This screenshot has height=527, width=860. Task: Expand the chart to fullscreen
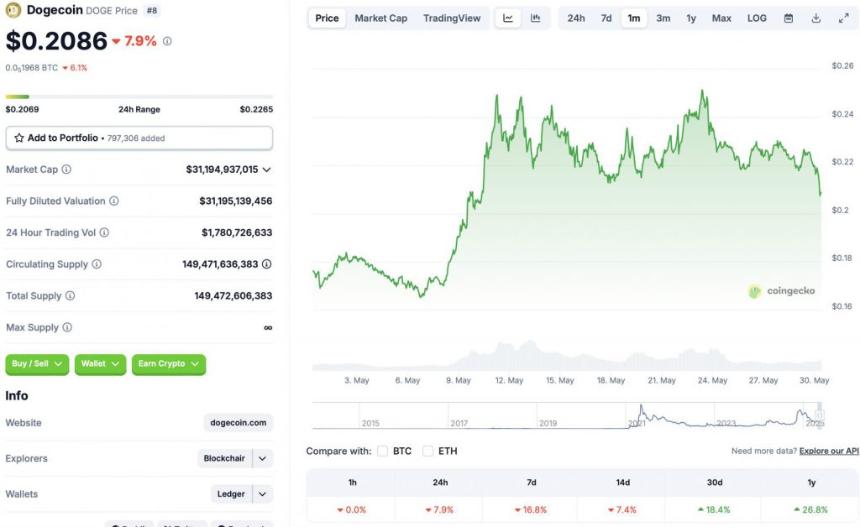coord(843,18)
